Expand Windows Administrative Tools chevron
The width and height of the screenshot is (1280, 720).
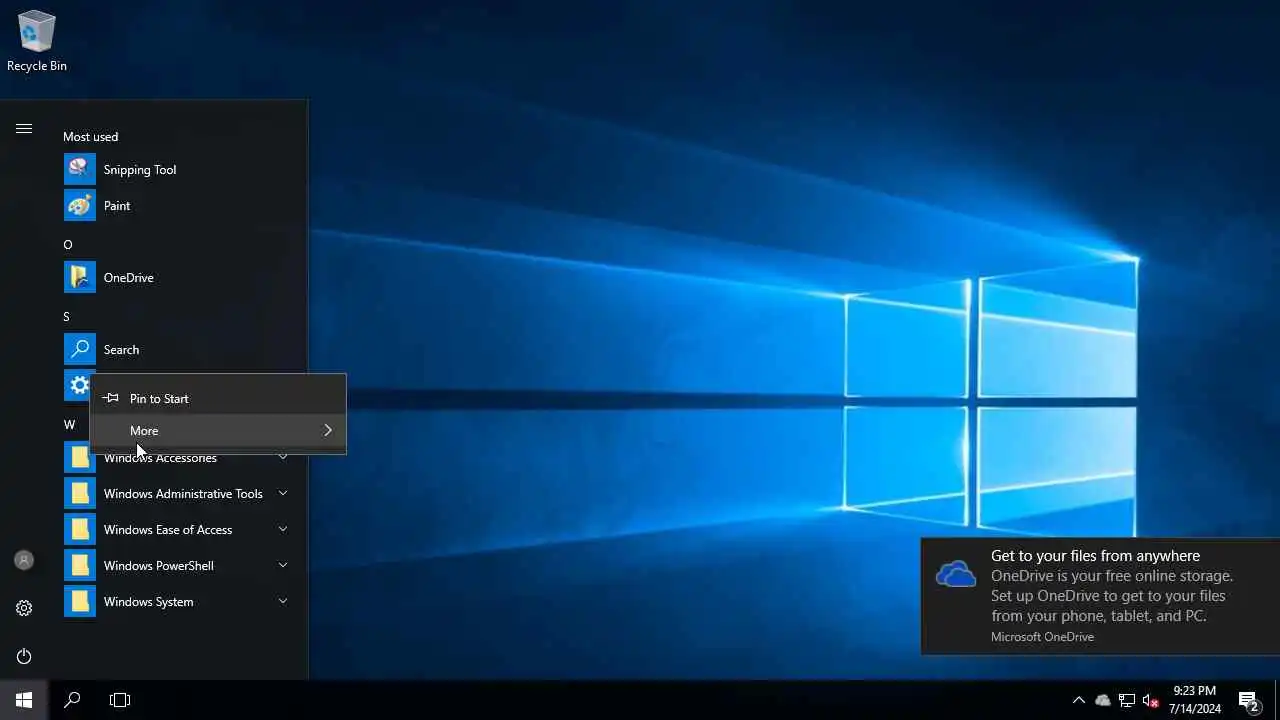[x=283, y=493]
